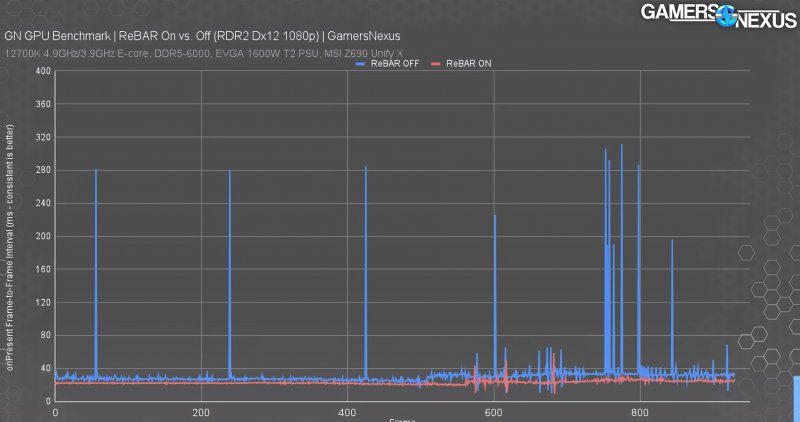Toggle the ReBAR OFF legend label

click(x=389, y=63)
